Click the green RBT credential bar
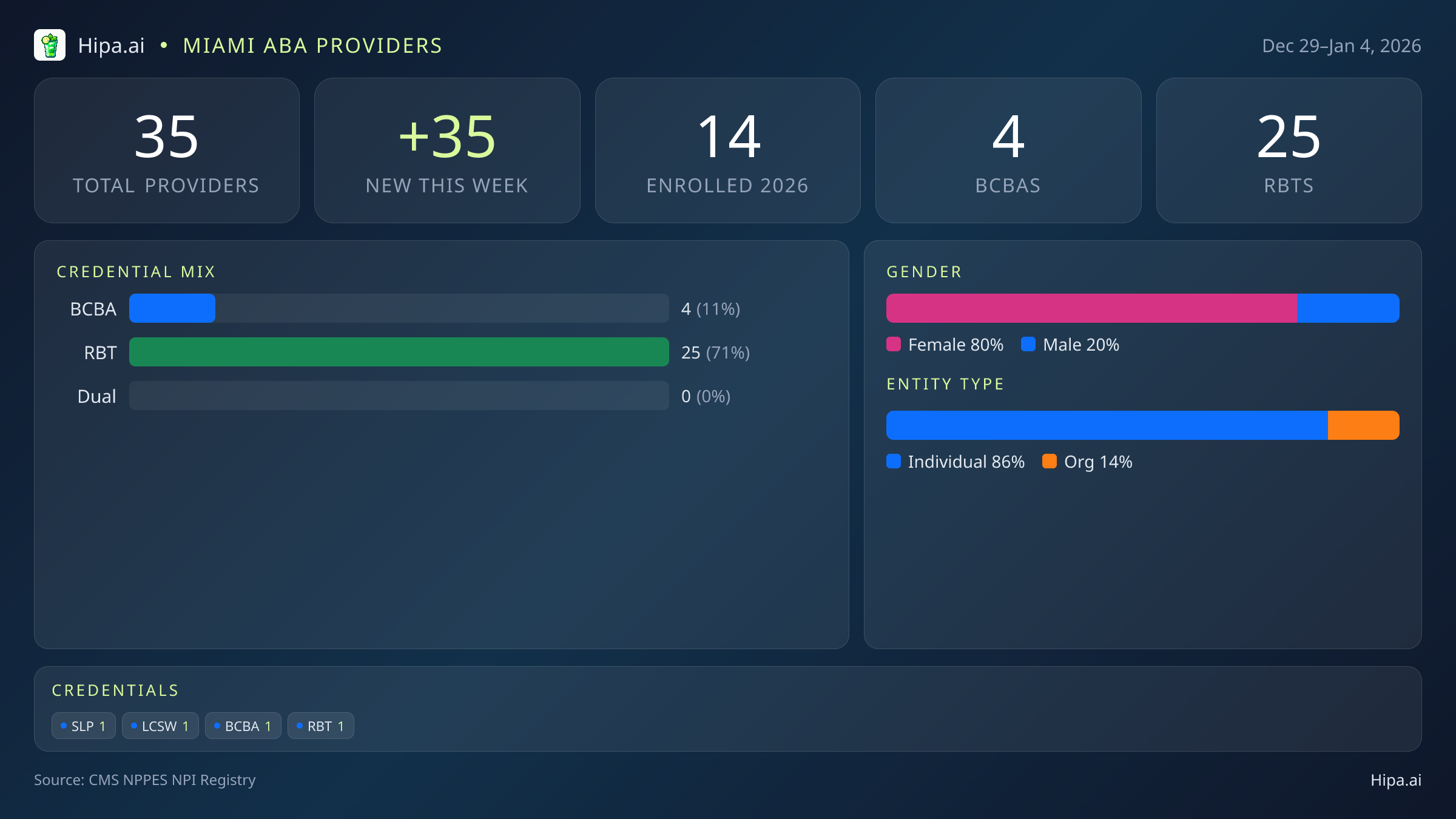This screenshot has height=819, width=1456. pos(399,352)
